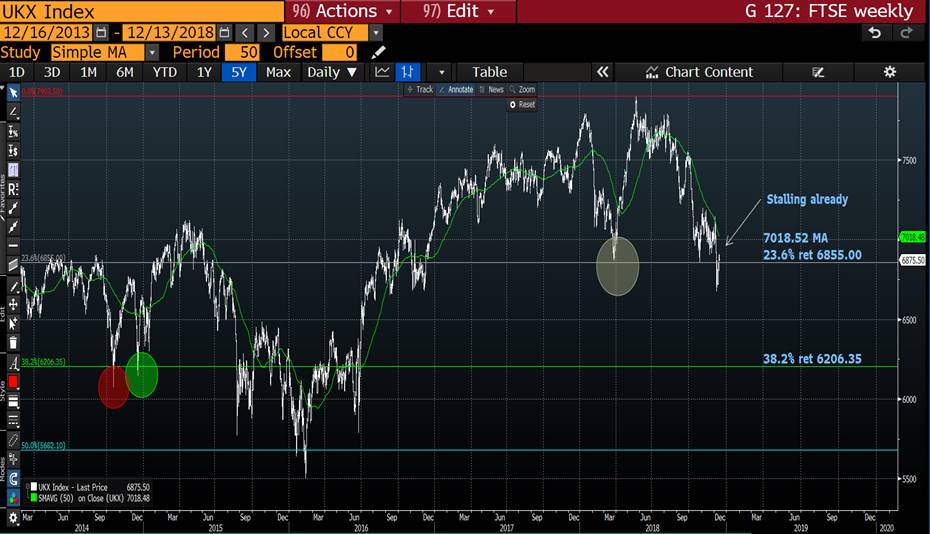The image size is (930, 534).
Task: Open the Actions dropdown menu
Action: coord(343,11)
